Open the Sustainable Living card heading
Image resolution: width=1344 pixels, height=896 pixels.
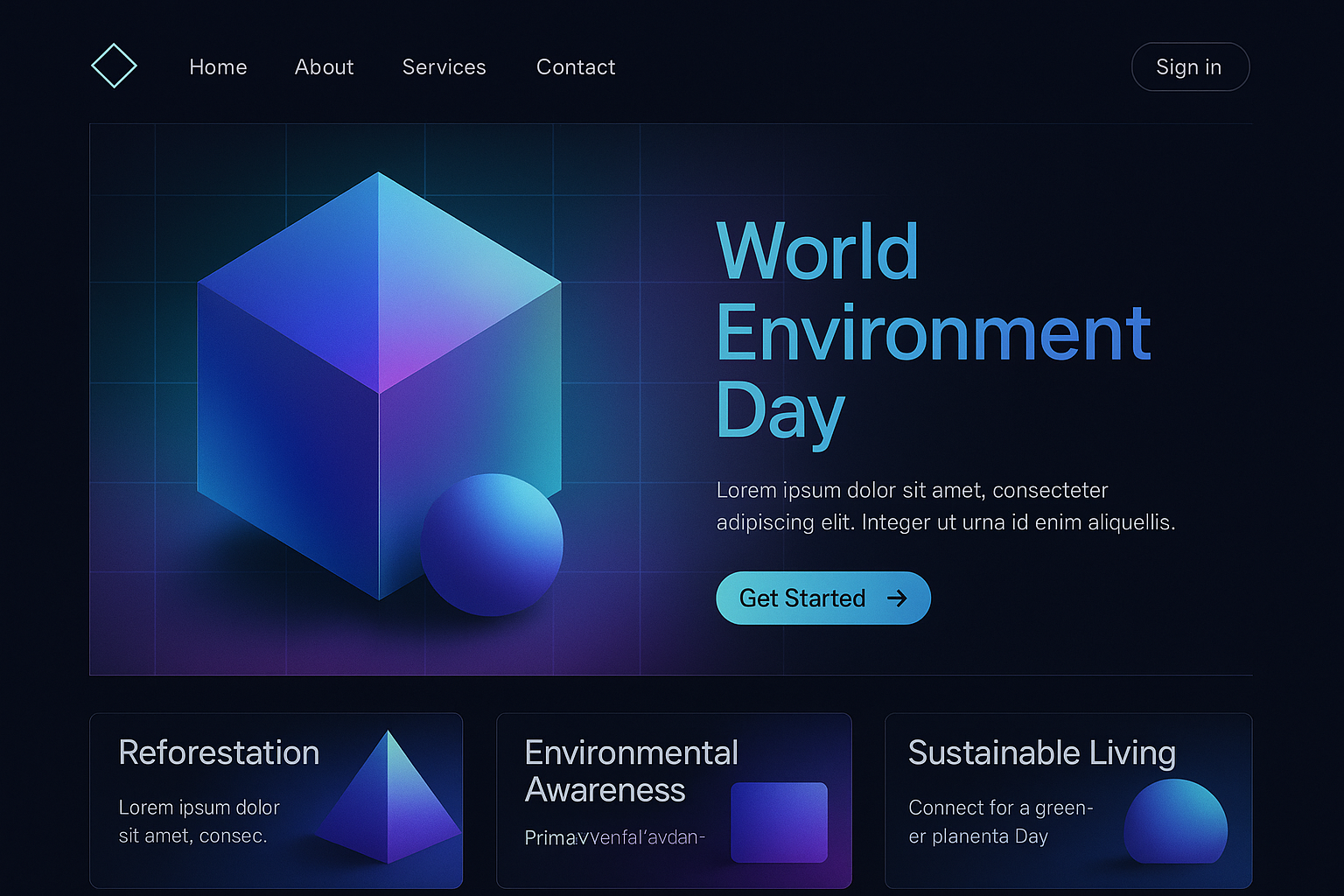[1041, 753]
